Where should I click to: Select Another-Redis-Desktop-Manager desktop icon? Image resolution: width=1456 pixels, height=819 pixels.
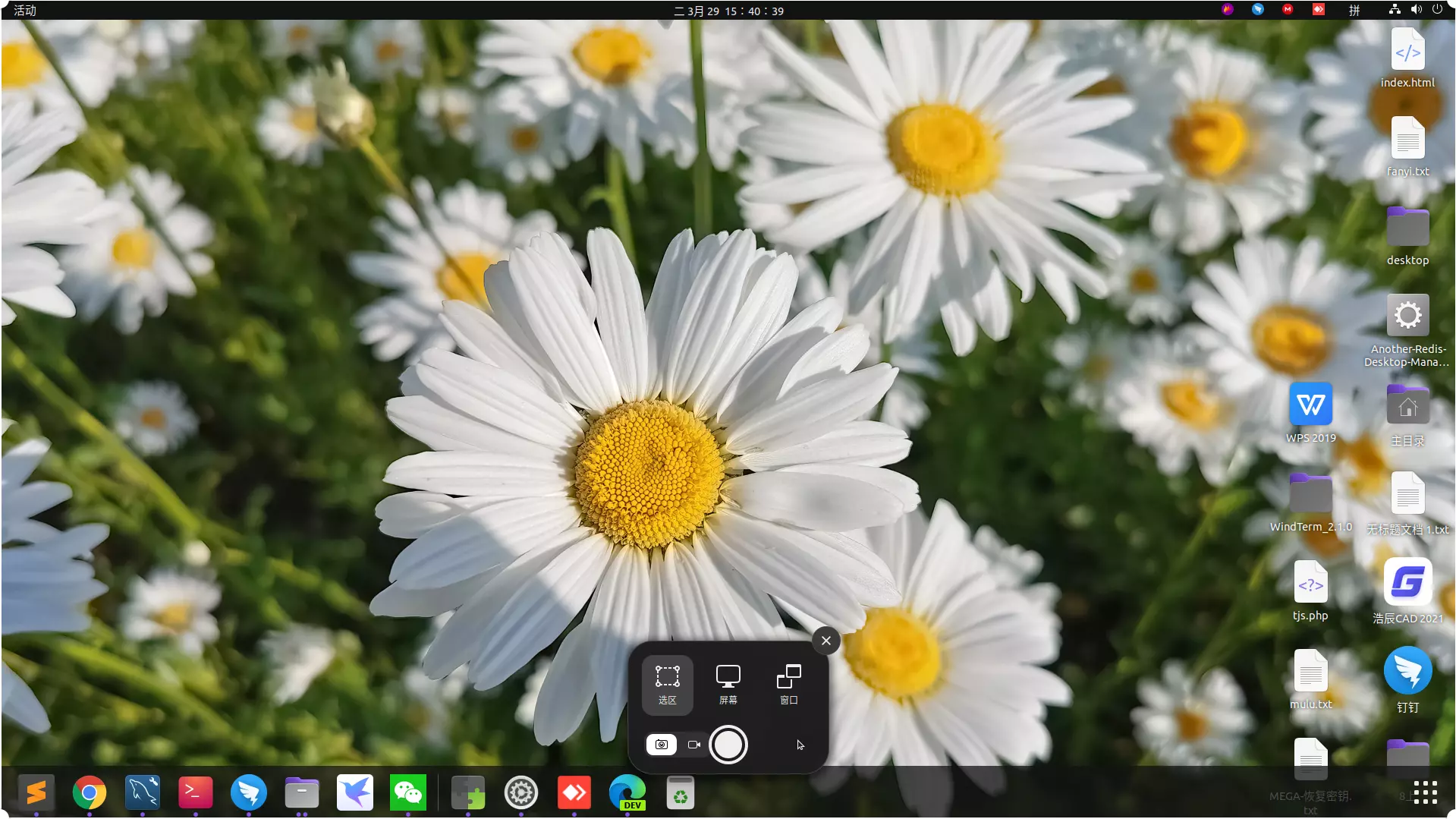tap(1407, 331)
